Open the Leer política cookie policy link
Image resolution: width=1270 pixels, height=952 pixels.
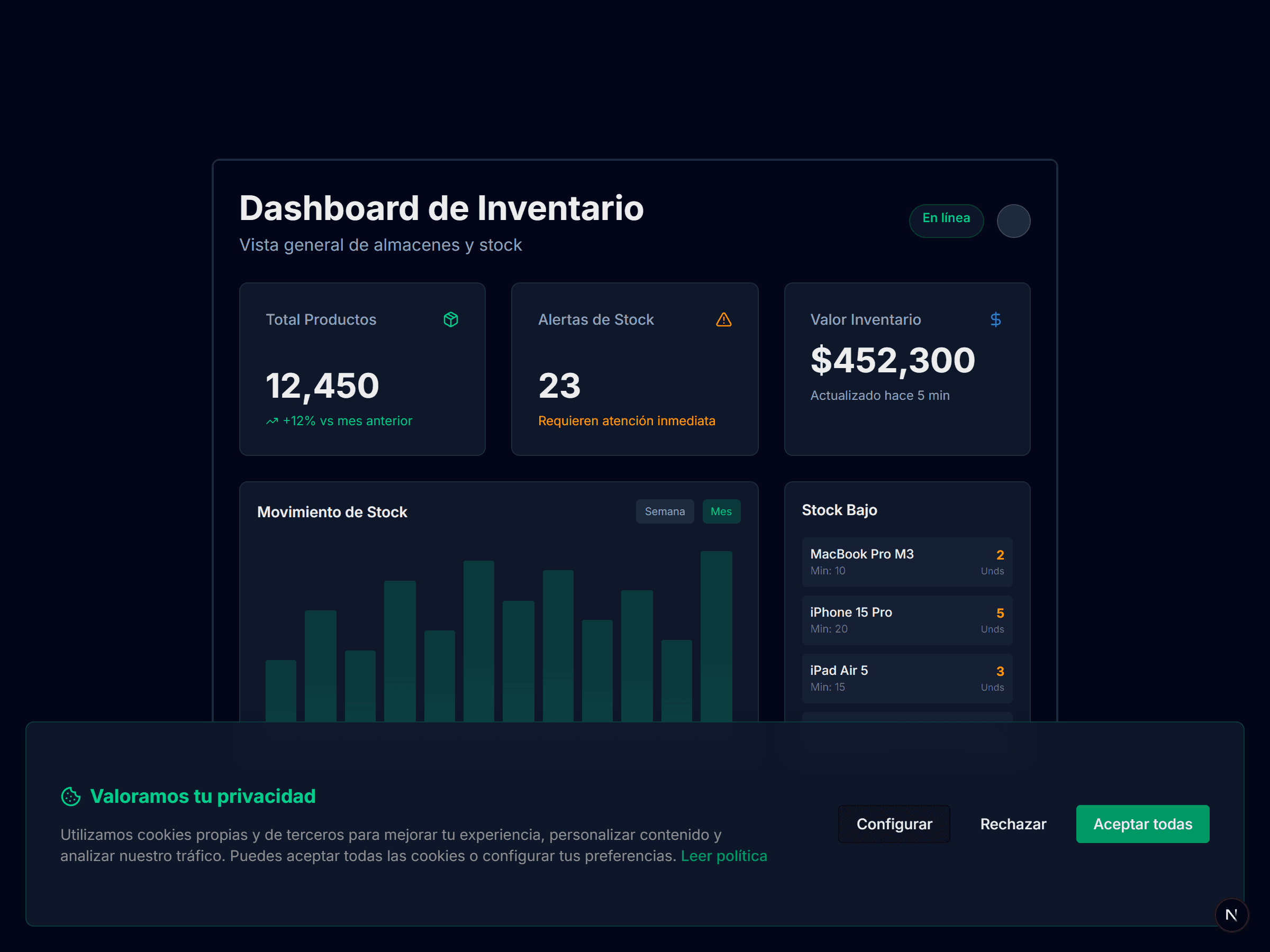724,856
